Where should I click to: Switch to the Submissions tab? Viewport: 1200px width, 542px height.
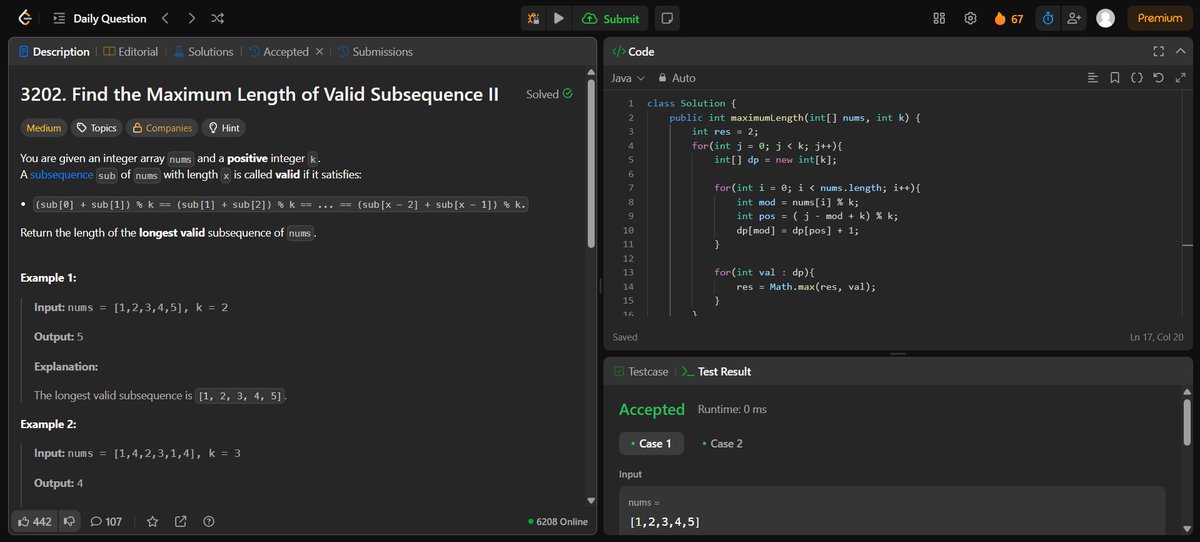[x=376, y=52]
